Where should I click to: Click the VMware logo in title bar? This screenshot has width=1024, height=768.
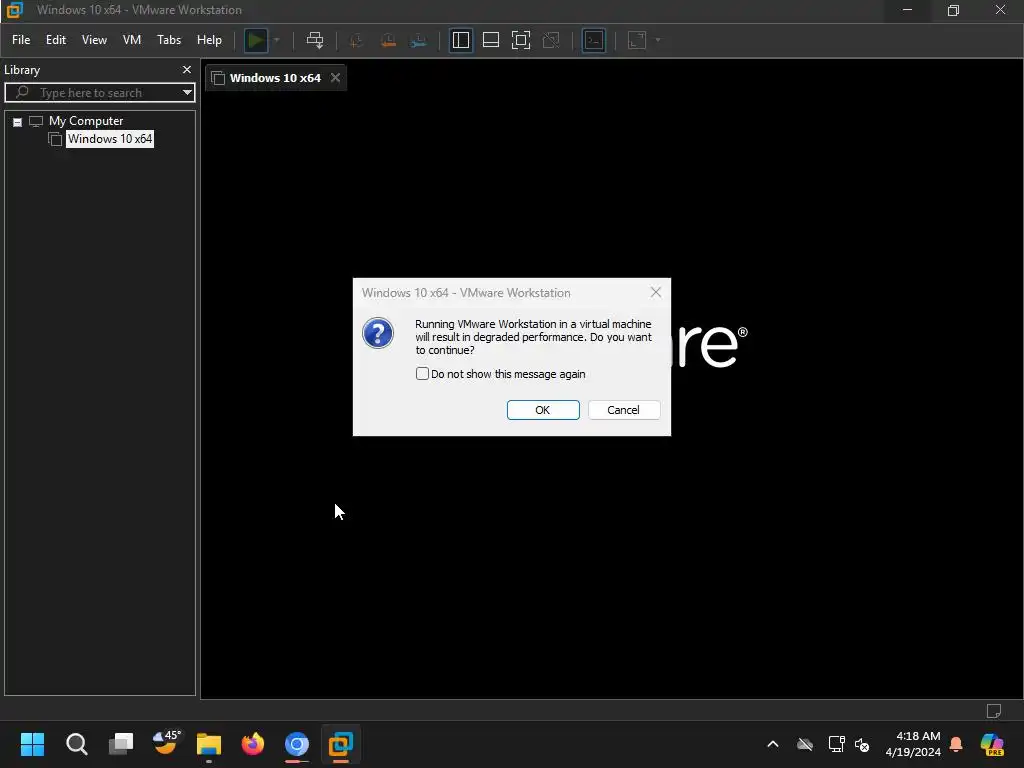pyautogui.click(x=14, y=10)
